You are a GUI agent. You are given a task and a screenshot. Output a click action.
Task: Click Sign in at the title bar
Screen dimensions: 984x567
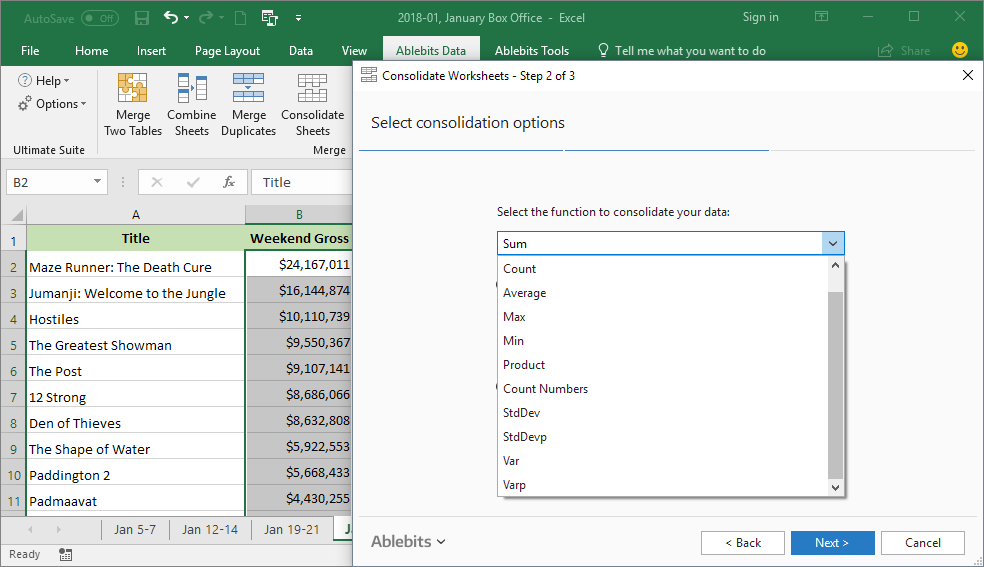tap(761, 17)
